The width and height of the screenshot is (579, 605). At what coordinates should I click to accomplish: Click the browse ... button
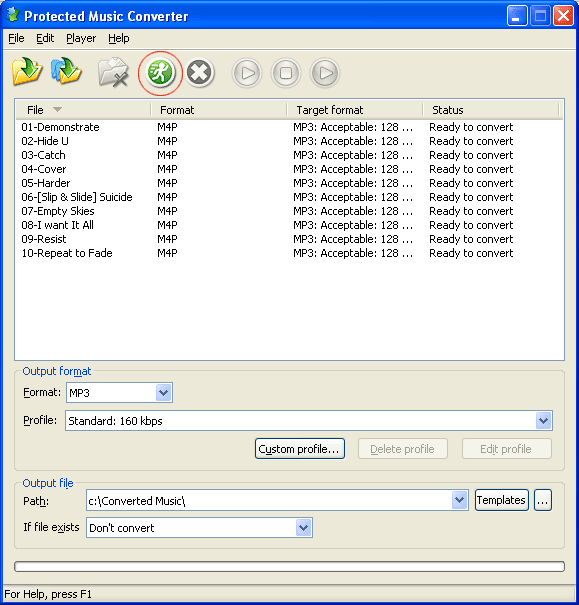[x=543, y=500]
